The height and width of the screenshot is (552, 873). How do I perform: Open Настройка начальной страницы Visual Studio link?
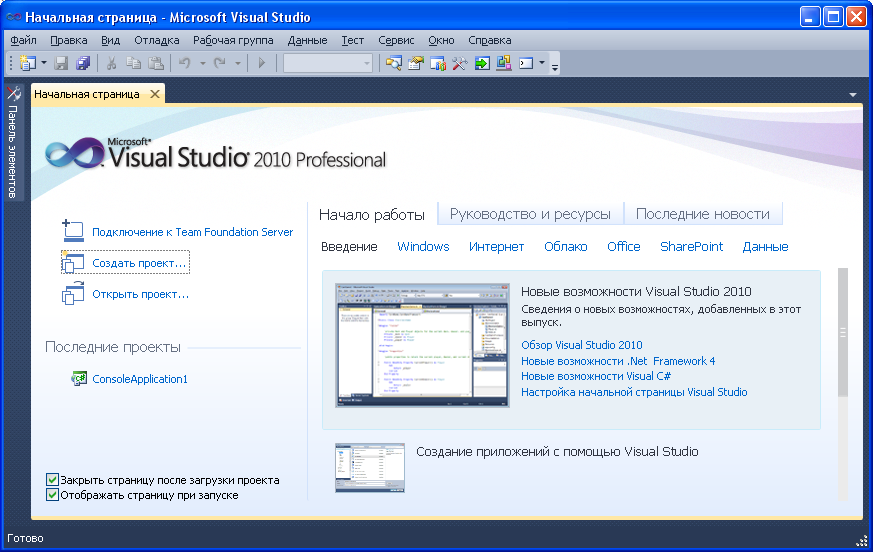[634, 392]
